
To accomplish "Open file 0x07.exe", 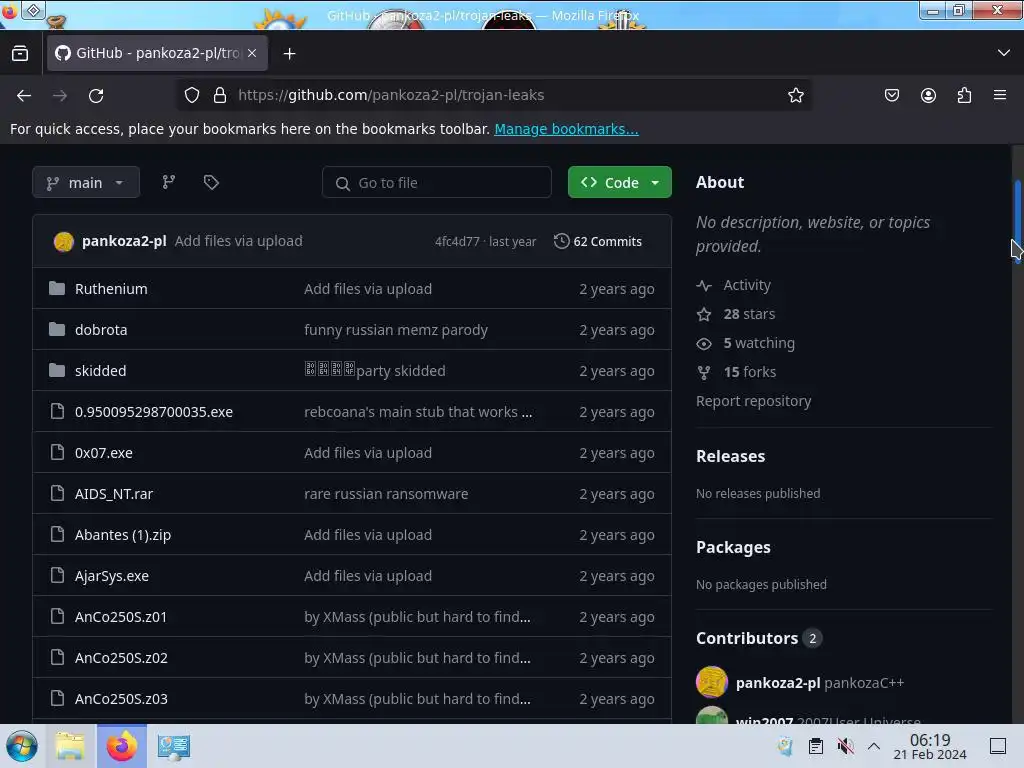I will tap(103, 453).
